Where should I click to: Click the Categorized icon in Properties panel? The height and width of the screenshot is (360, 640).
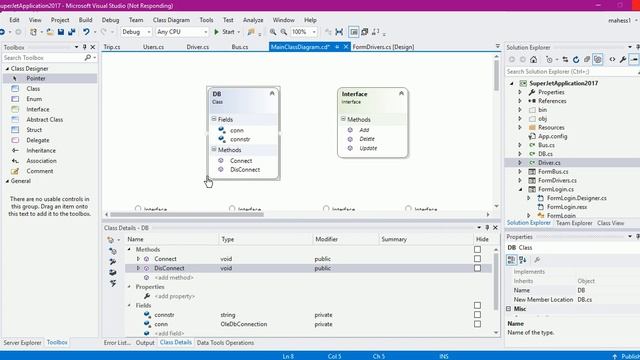[511, 260]
